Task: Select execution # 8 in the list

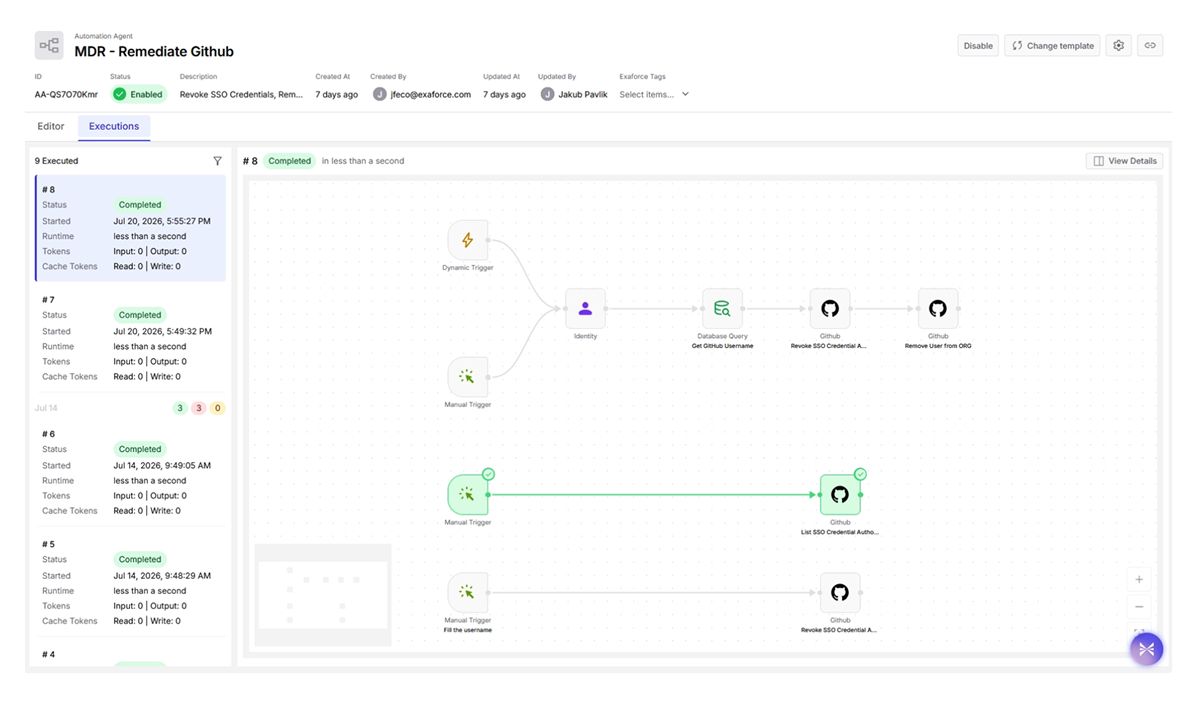Action: pyautogui.click(x=130, y=228)
